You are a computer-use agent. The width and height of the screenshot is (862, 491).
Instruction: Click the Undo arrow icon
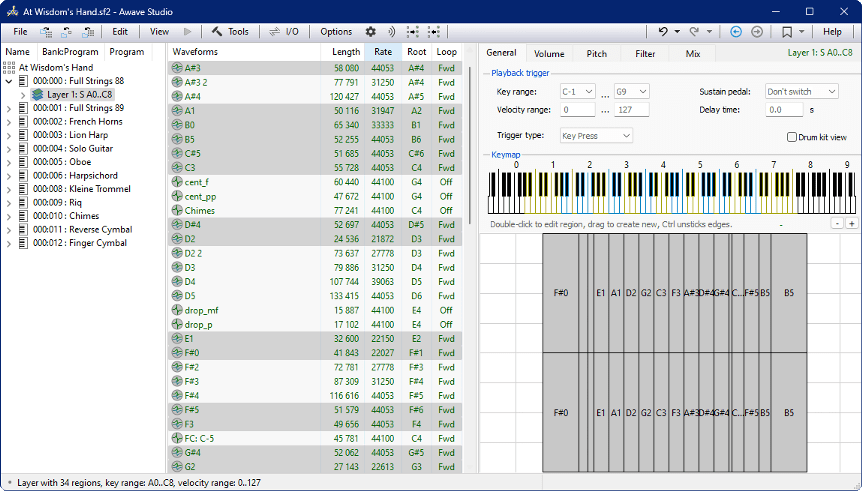point(663,32)
